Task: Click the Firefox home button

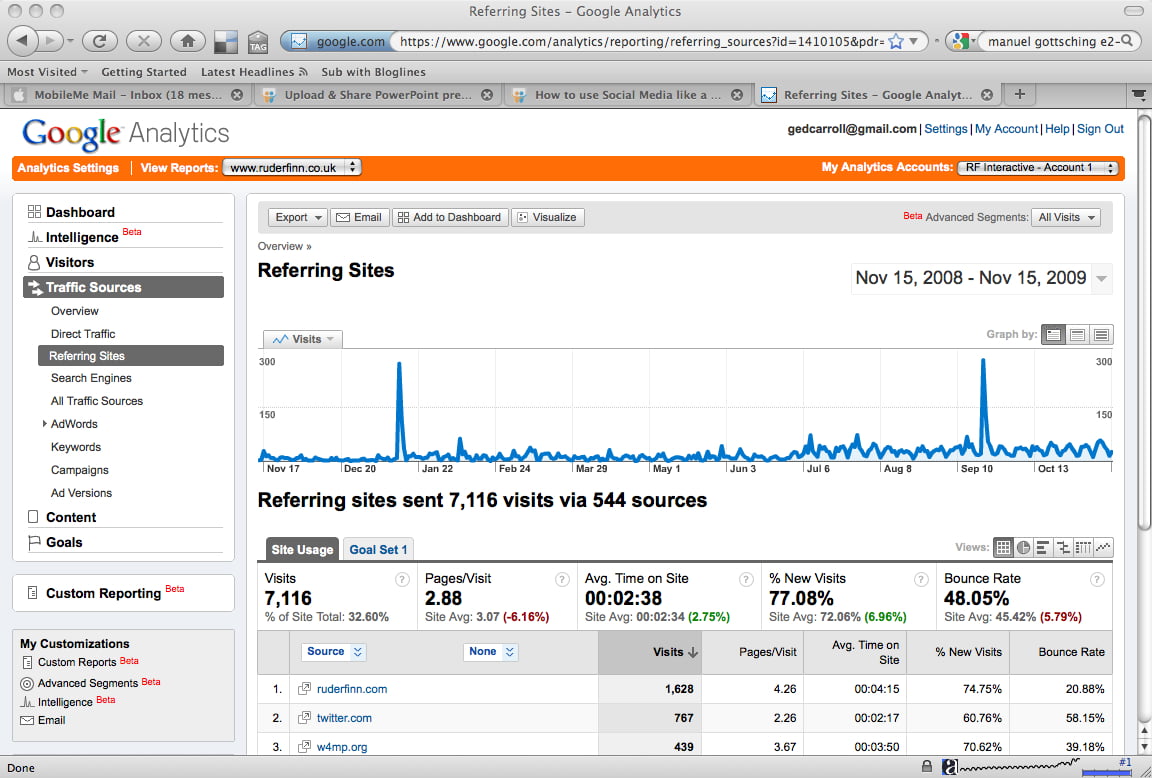Action: pos(186,41)
